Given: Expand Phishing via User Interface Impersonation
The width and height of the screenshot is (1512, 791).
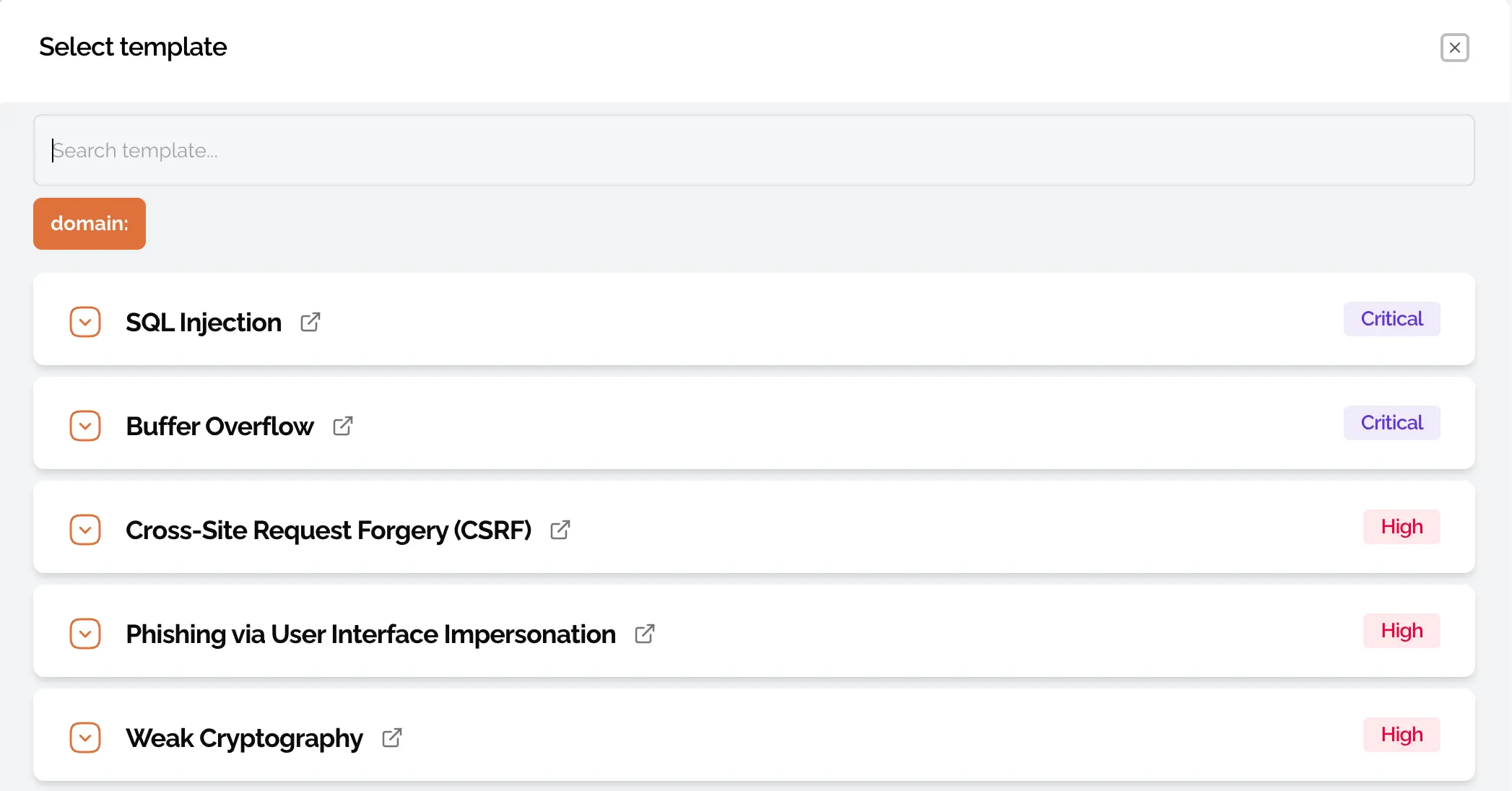Looking at the screenshot, I should 85,634.
